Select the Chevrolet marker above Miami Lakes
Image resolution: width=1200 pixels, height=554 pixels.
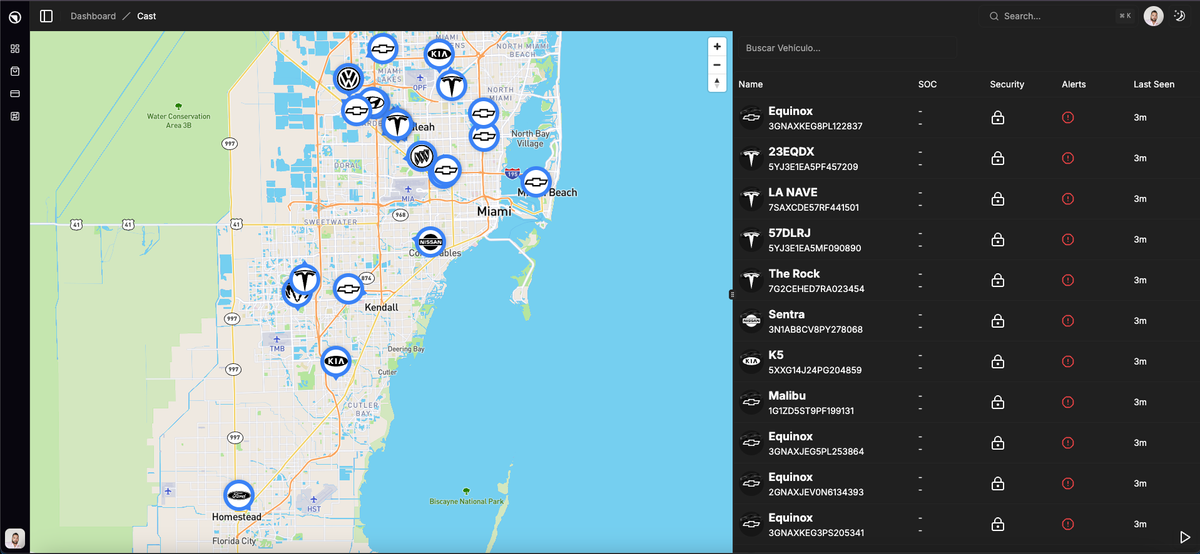(x=382, y=47)
